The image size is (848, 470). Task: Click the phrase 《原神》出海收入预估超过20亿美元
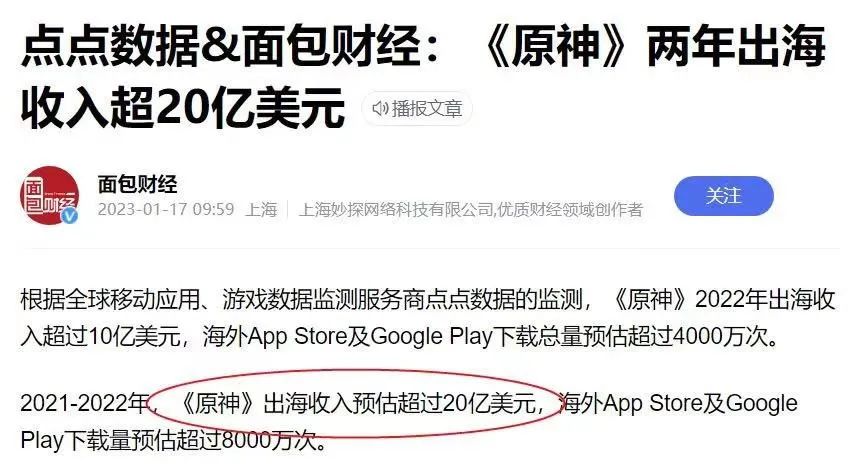(x=356, y=403)
